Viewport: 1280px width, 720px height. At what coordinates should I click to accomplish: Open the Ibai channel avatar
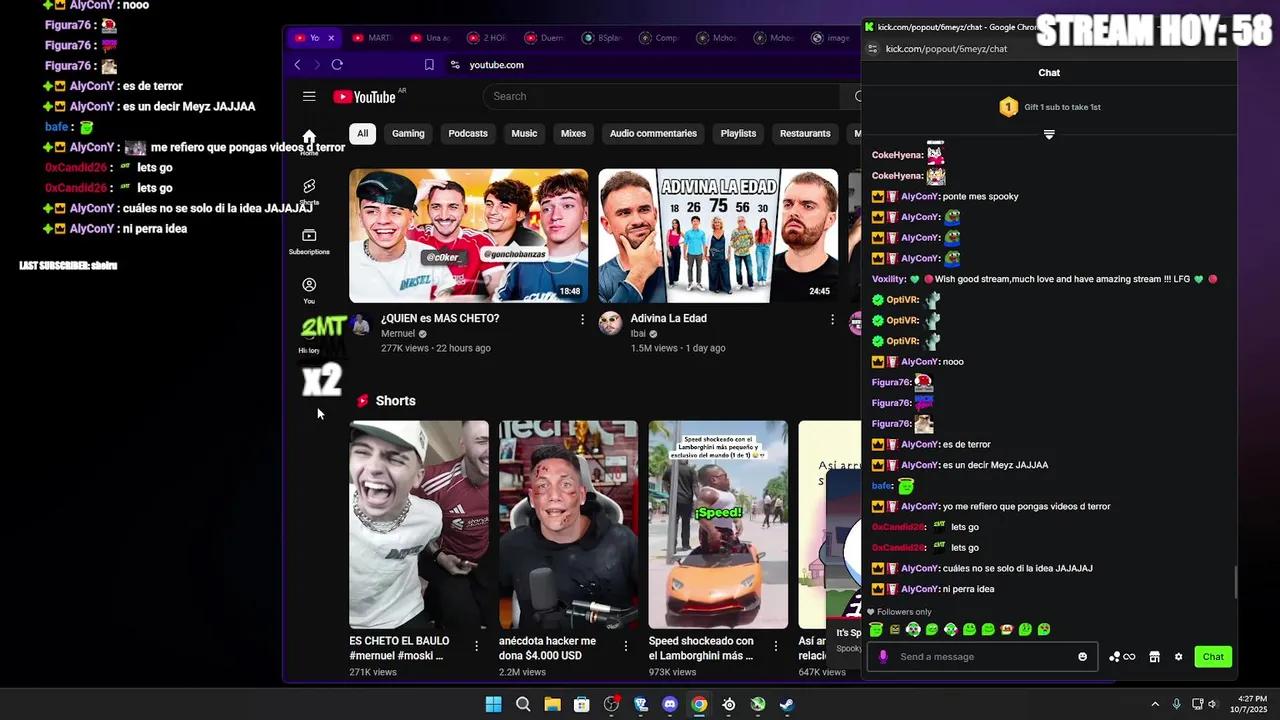pyautogui.click(x=610, y=323)
